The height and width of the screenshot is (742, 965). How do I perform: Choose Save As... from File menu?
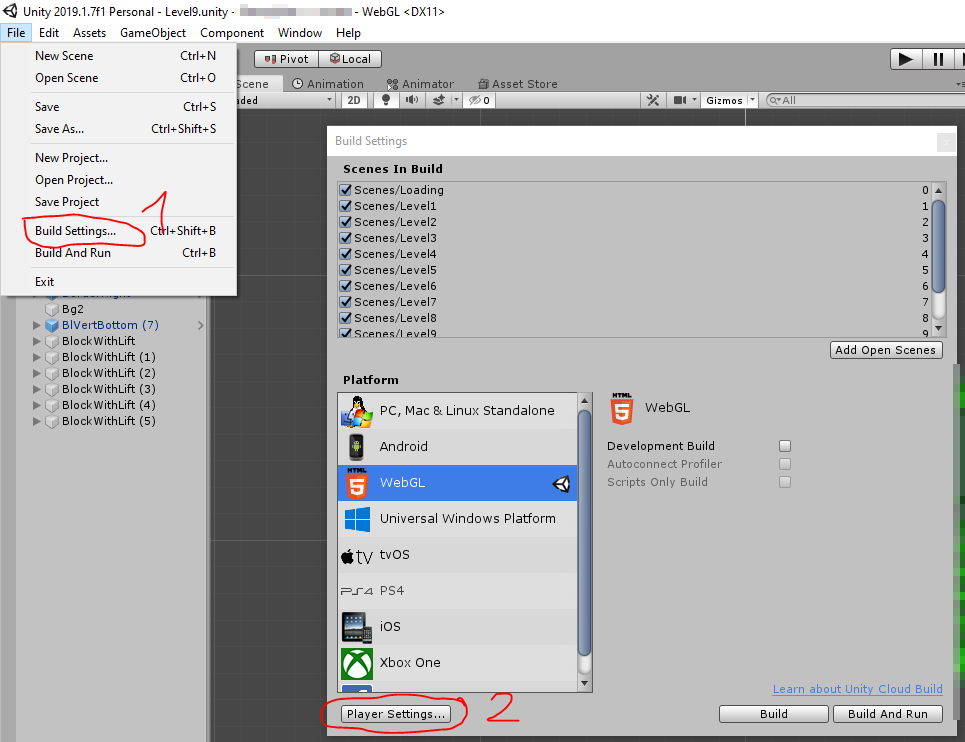[x=118, y=129]
